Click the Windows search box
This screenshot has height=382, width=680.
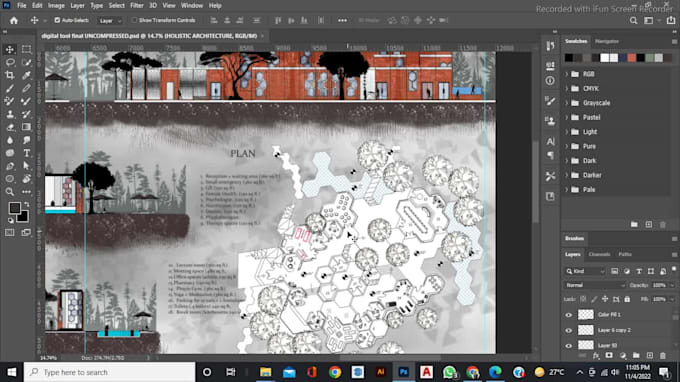coord(109,372)
